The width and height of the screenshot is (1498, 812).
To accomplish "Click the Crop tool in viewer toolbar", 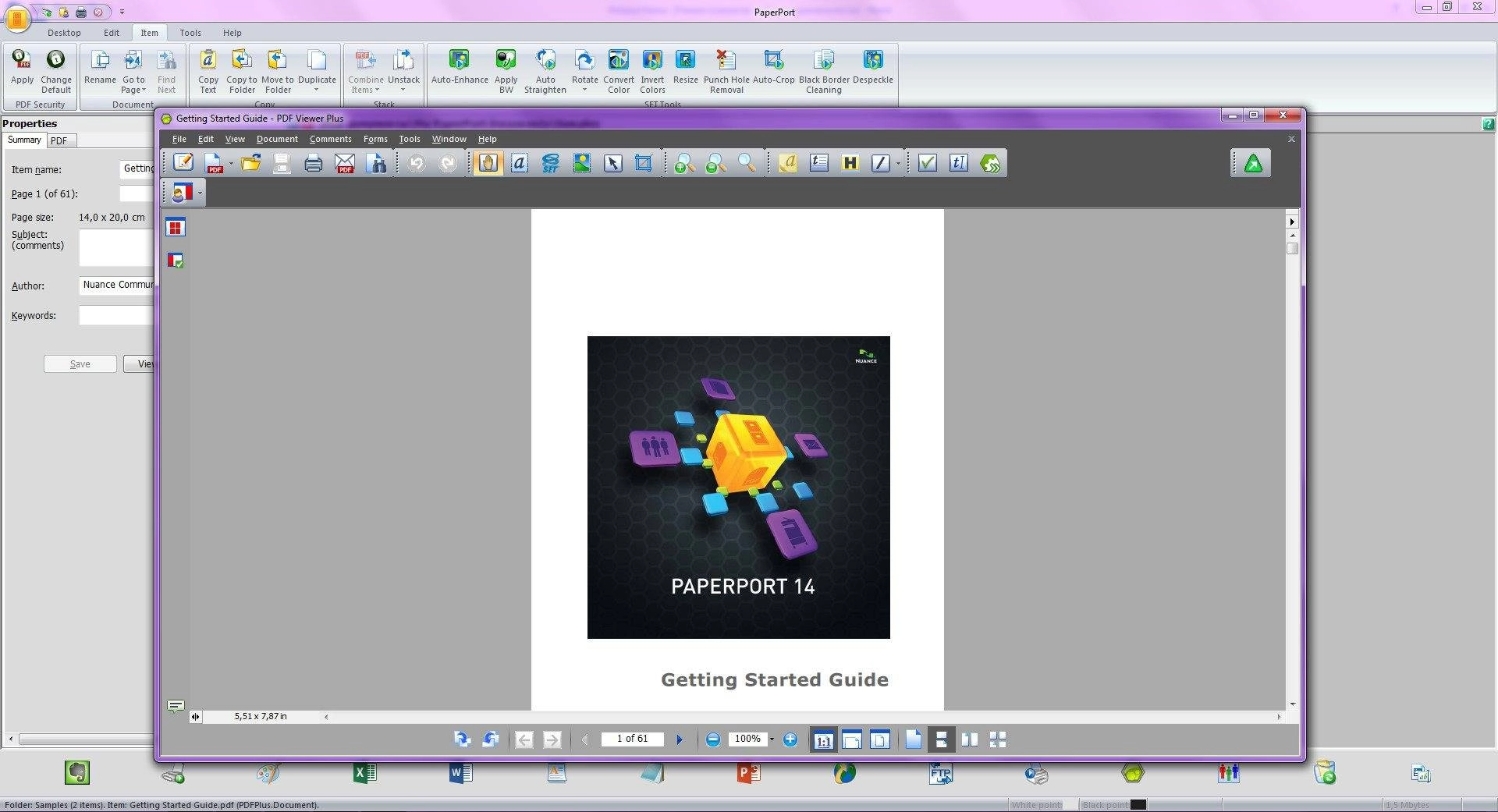I will 644,163.
